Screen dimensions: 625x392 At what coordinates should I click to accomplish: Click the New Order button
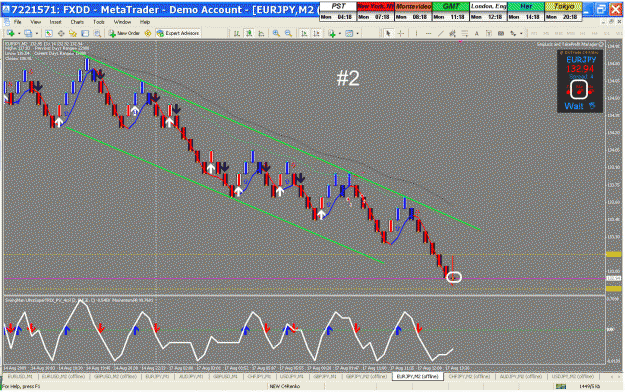[124, 33]
